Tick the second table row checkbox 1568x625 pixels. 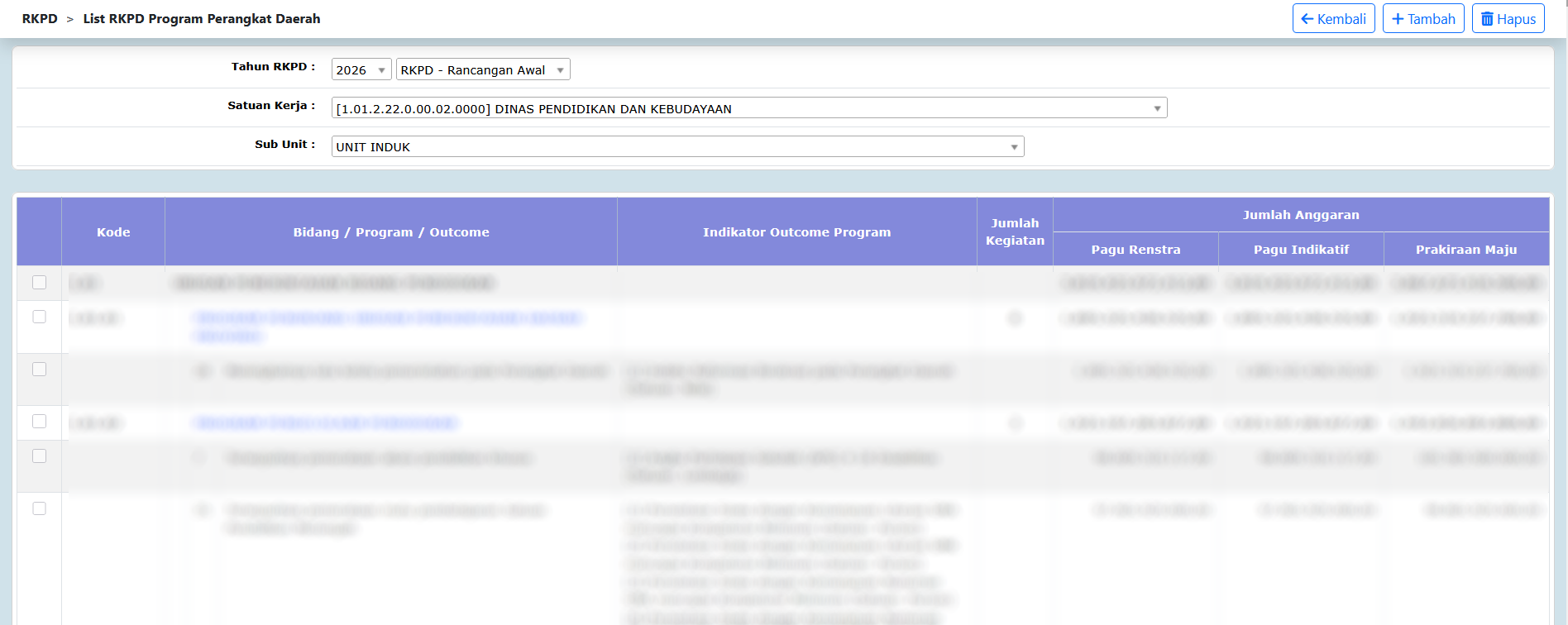(39, 317)
